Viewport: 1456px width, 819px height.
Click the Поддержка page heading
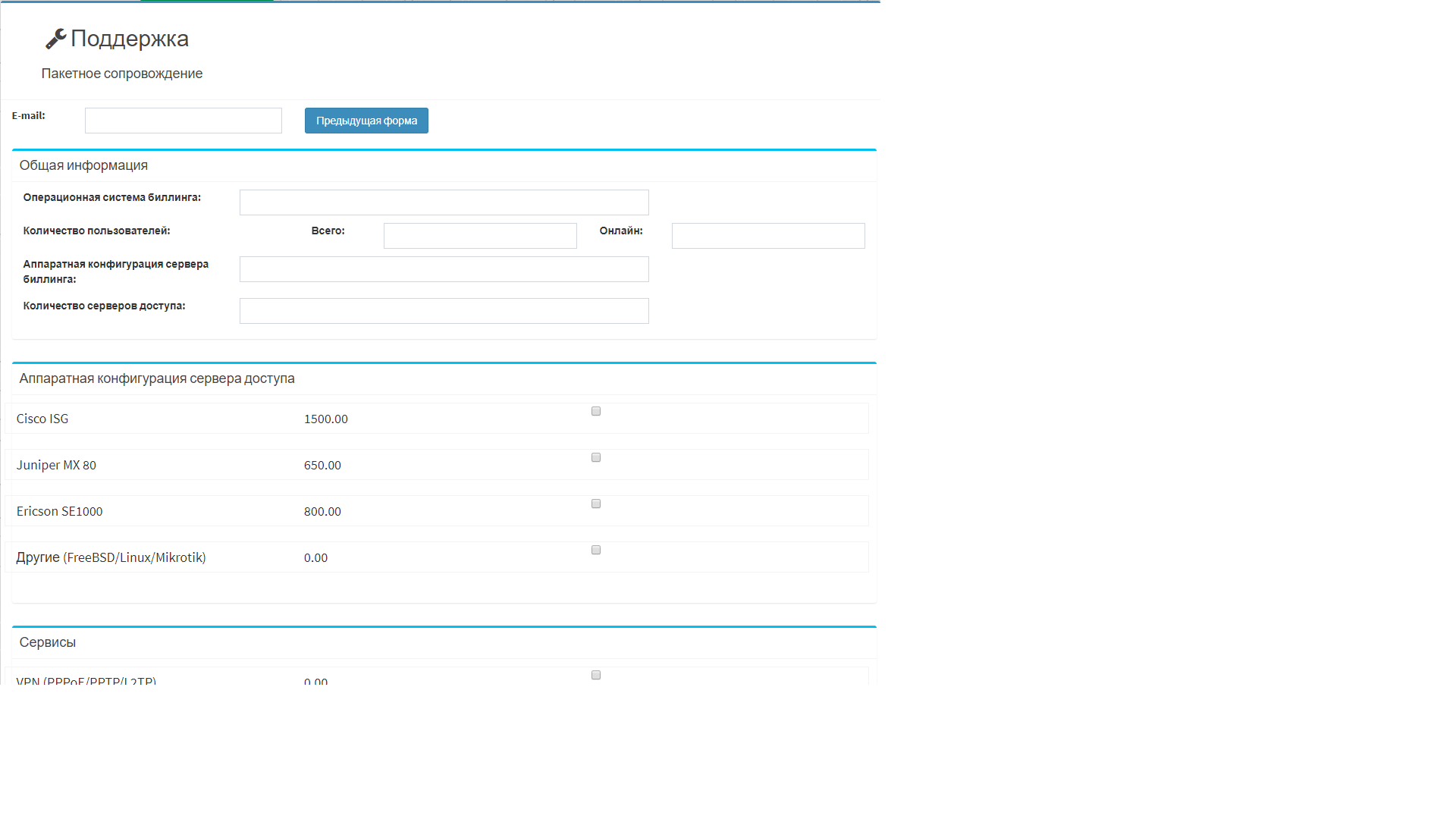click(x=130, y=39)
